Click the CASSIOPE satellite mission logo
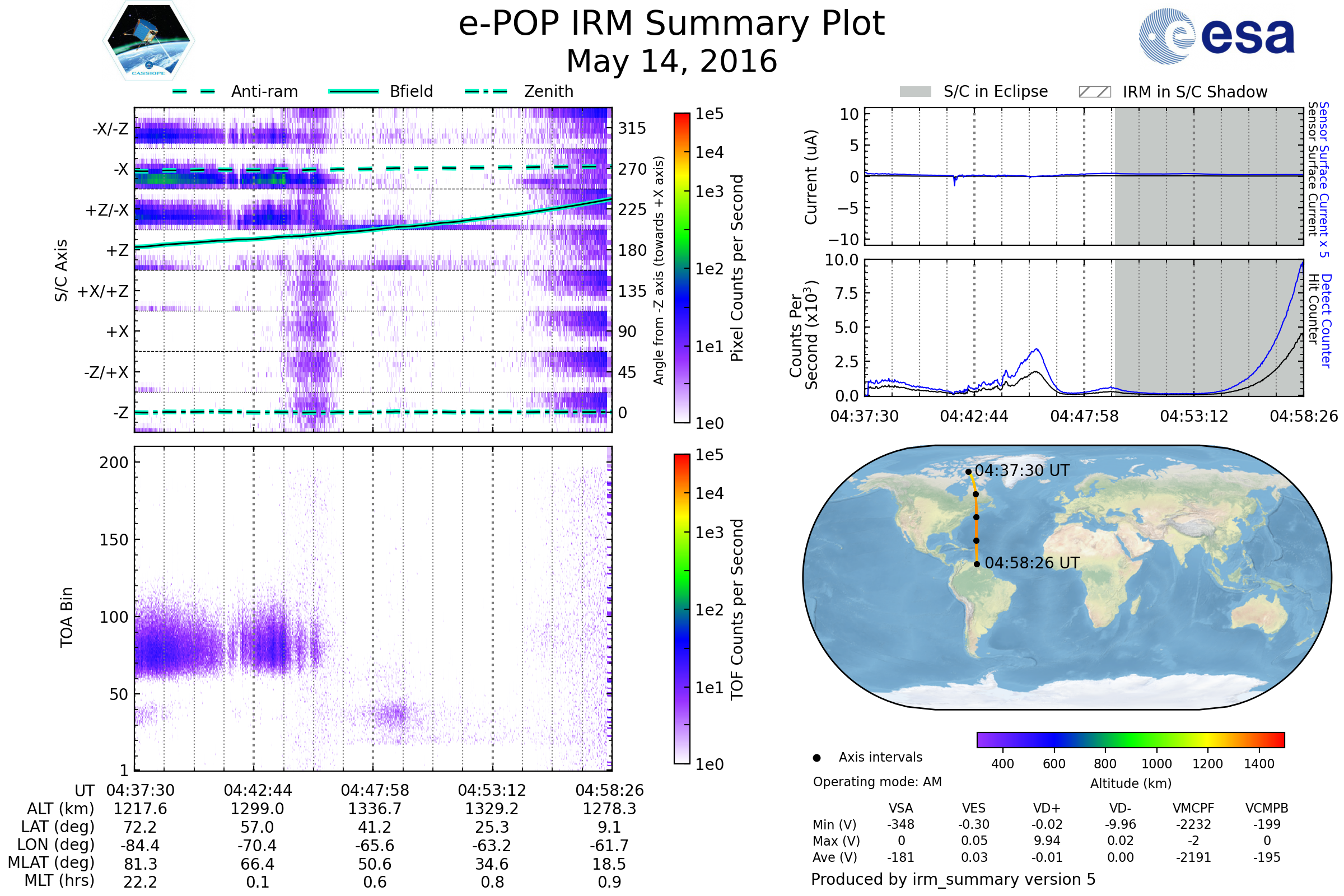This screenshot has height=896, width=1344. click(x=148, y=41)
